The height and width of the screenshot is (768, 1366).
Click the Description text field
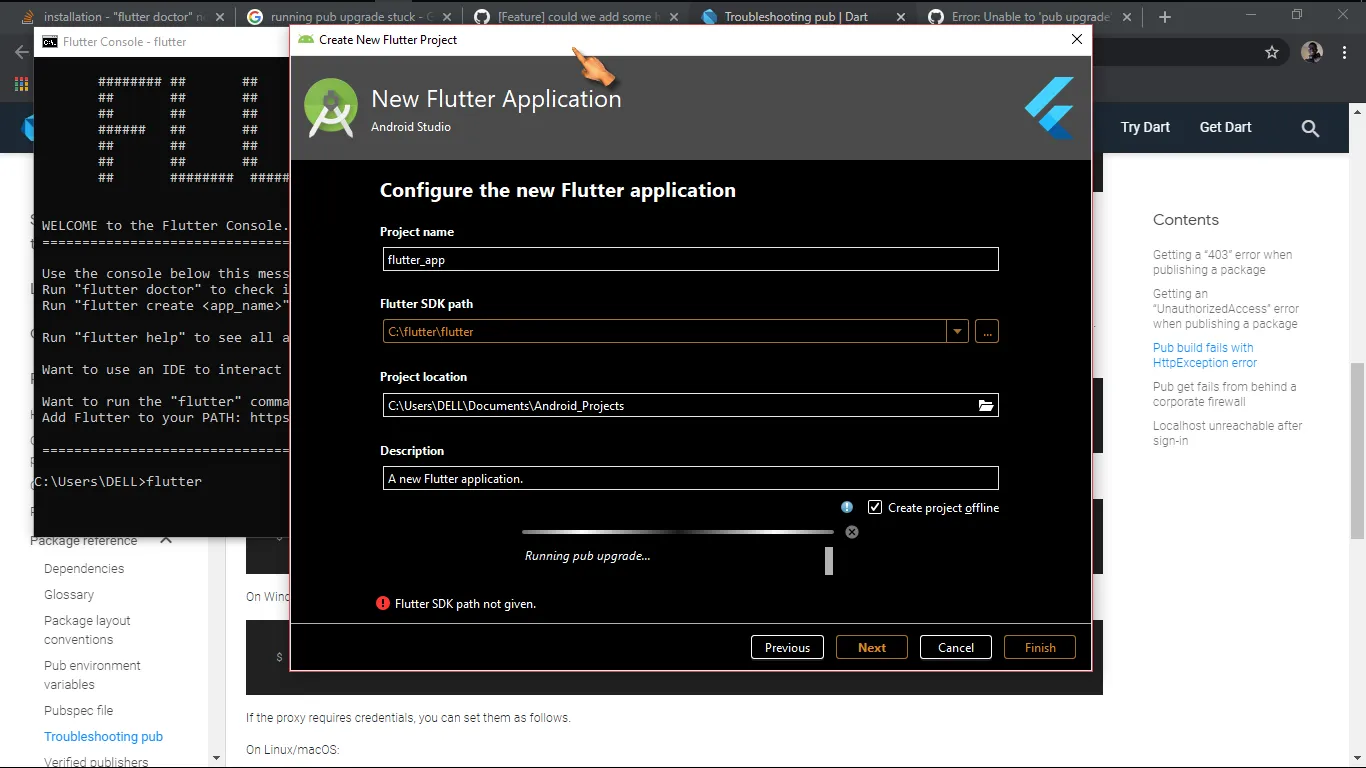690,478
